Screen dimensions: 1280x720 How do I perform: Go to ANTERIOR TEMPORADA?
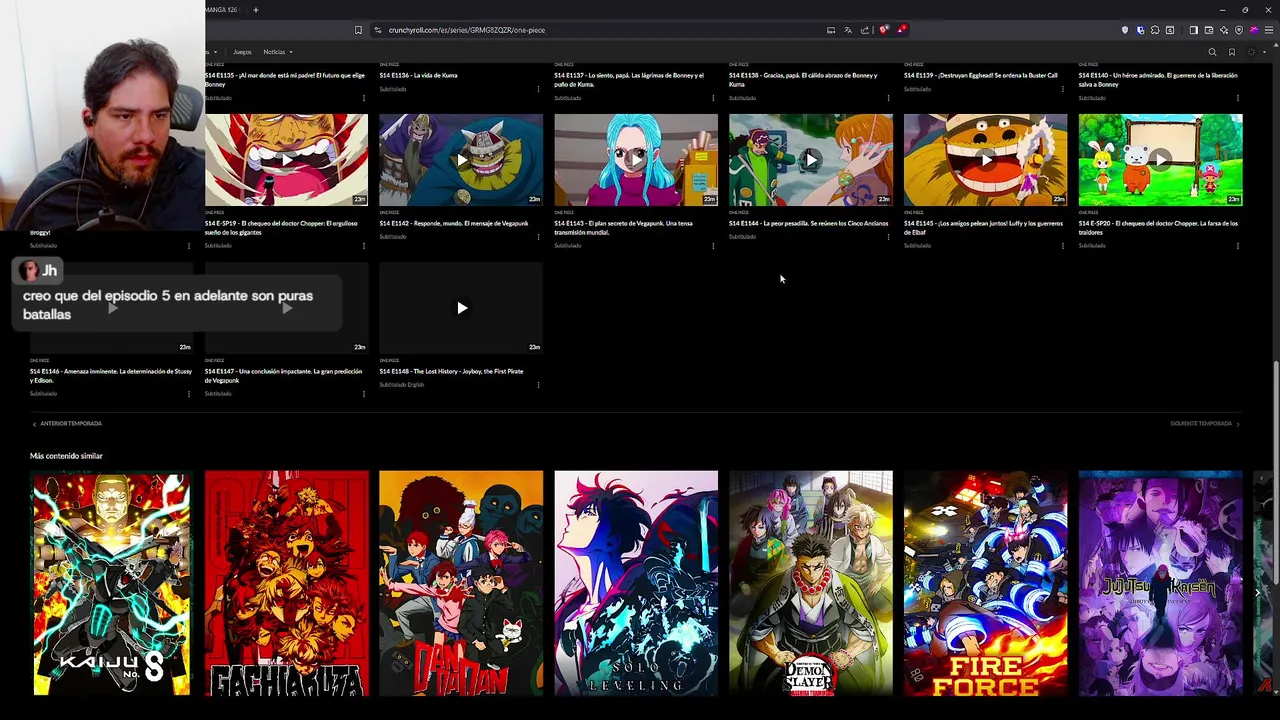point(66,424)
